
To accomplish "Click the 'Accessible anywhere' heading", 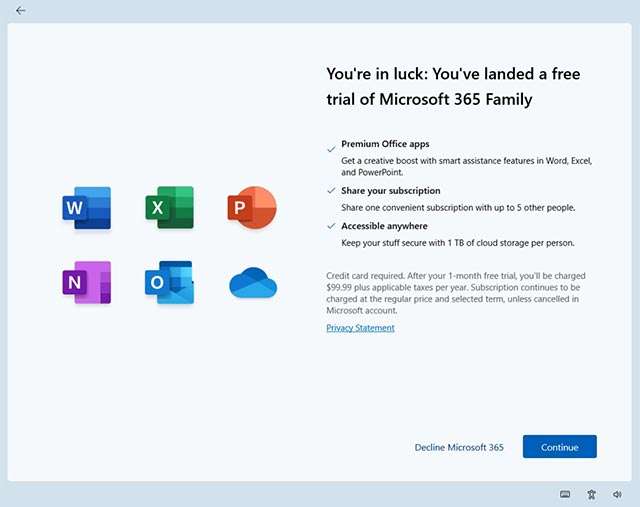I will (384, 226).
